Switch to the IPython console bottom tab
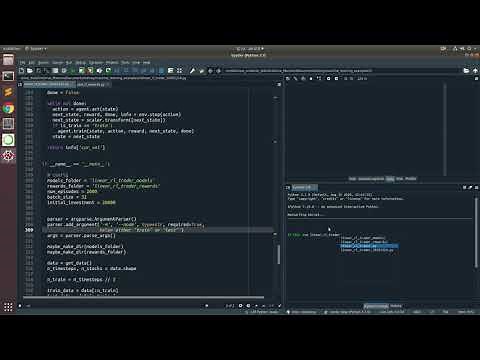480x360 pixels. [376, 306]
